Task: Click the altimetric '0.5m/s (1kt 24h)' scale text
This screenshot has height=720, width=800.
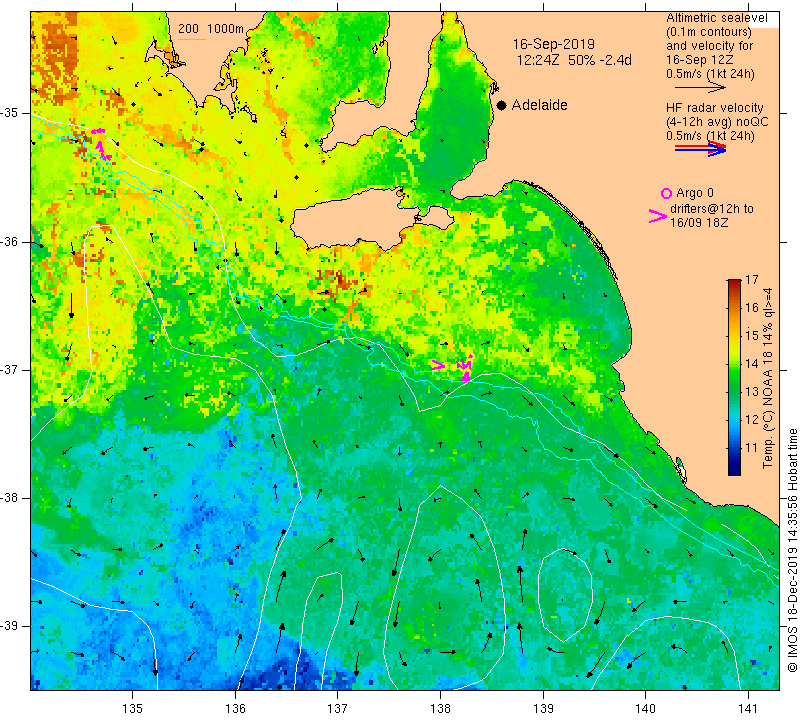Action: [710, 74]
